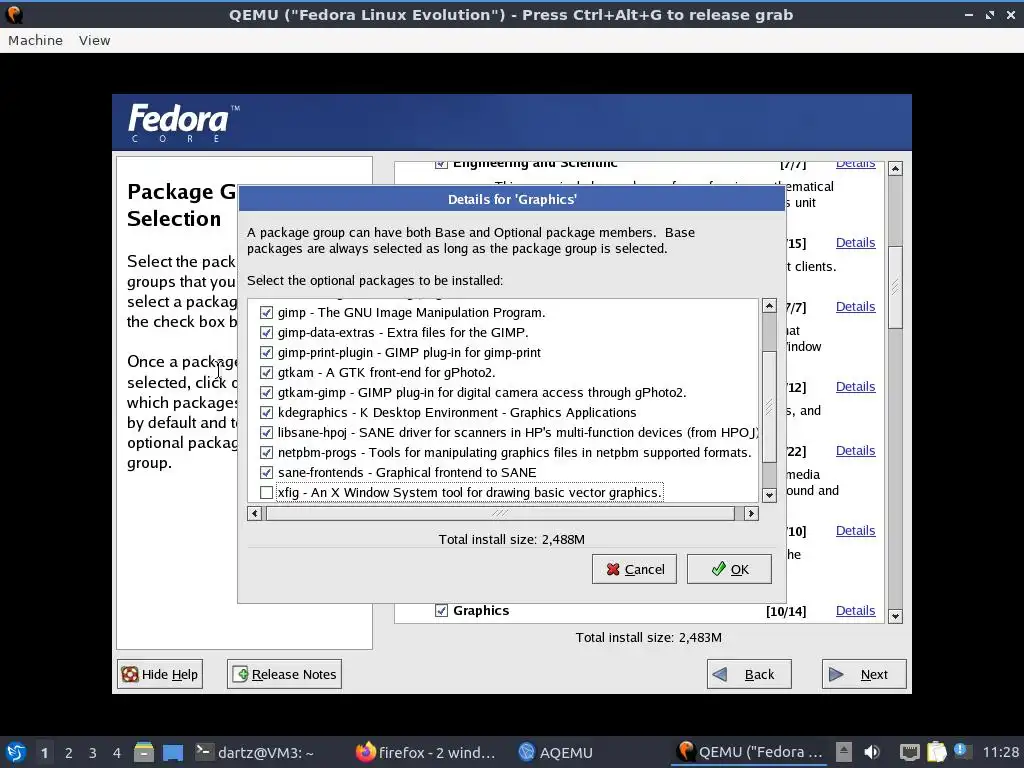Switch to terminal dartz@VM3 taskbar entry
Viewport: 1024px width, 768px height.
[x=255, y=752]
